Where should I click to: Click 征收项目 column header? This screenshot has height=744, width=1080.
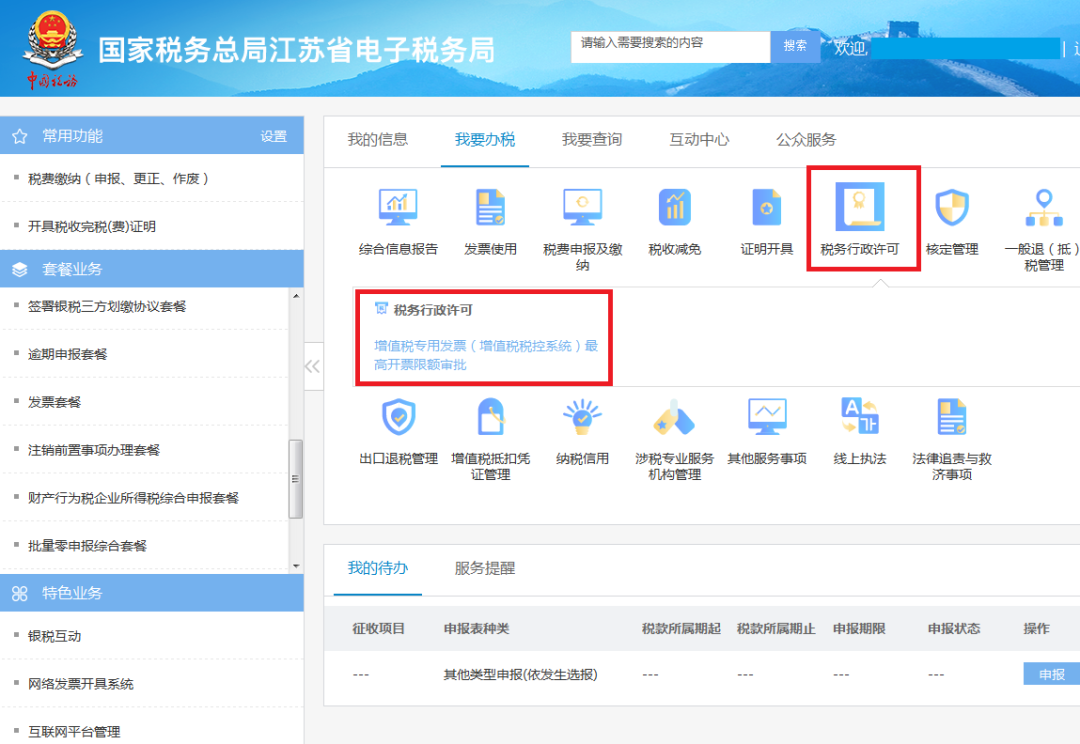pos(378,628)
